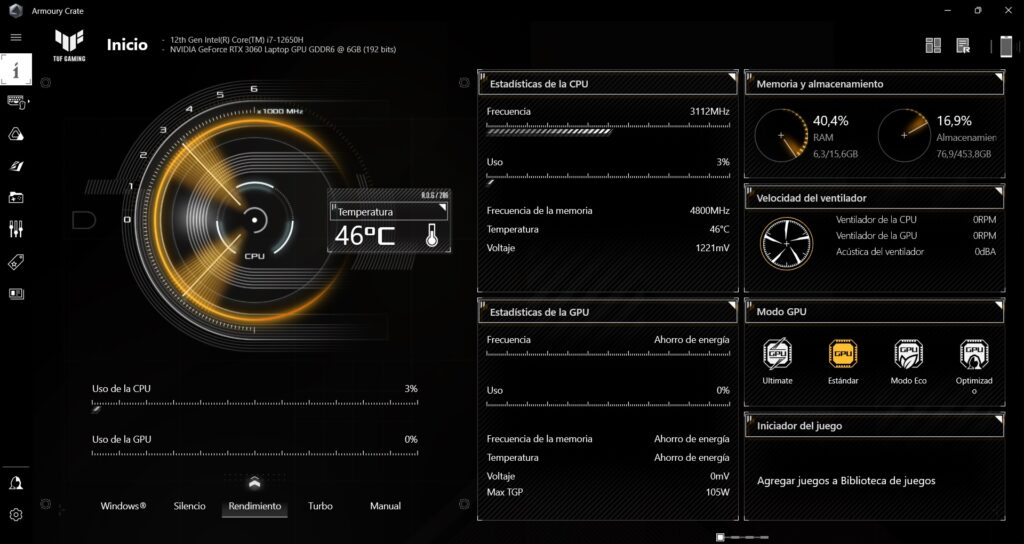The image size is (1024, 544).
Task: Open the hamburger navigation menu
Action: click(x=16, y=38)
